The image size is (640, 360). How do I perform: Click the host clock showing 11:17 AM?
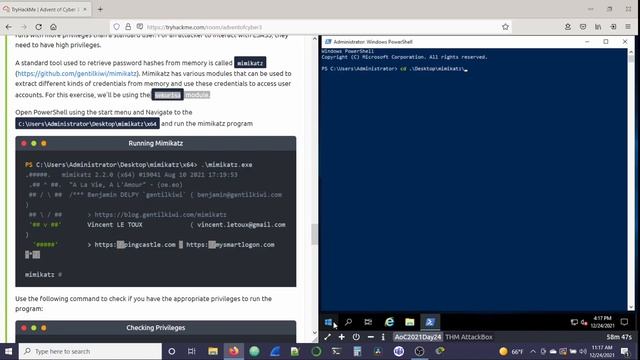[x=602, y=351]
